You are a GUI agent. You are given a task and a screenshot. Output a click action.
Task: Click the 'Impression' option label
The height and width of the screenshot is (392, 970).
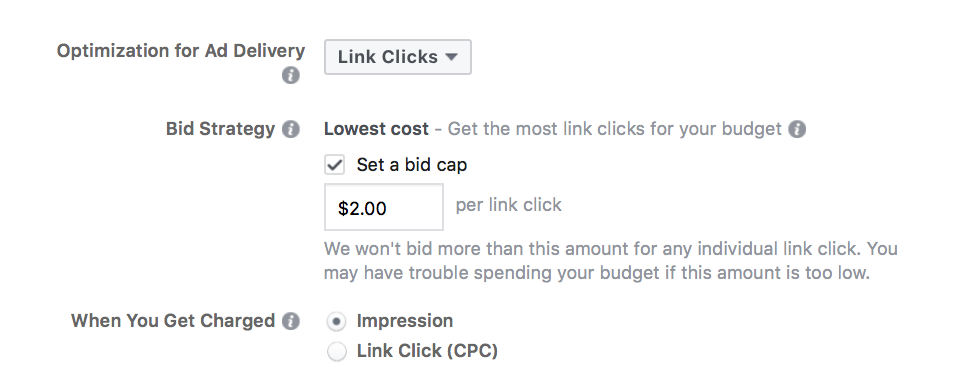(x=405, y=321)
